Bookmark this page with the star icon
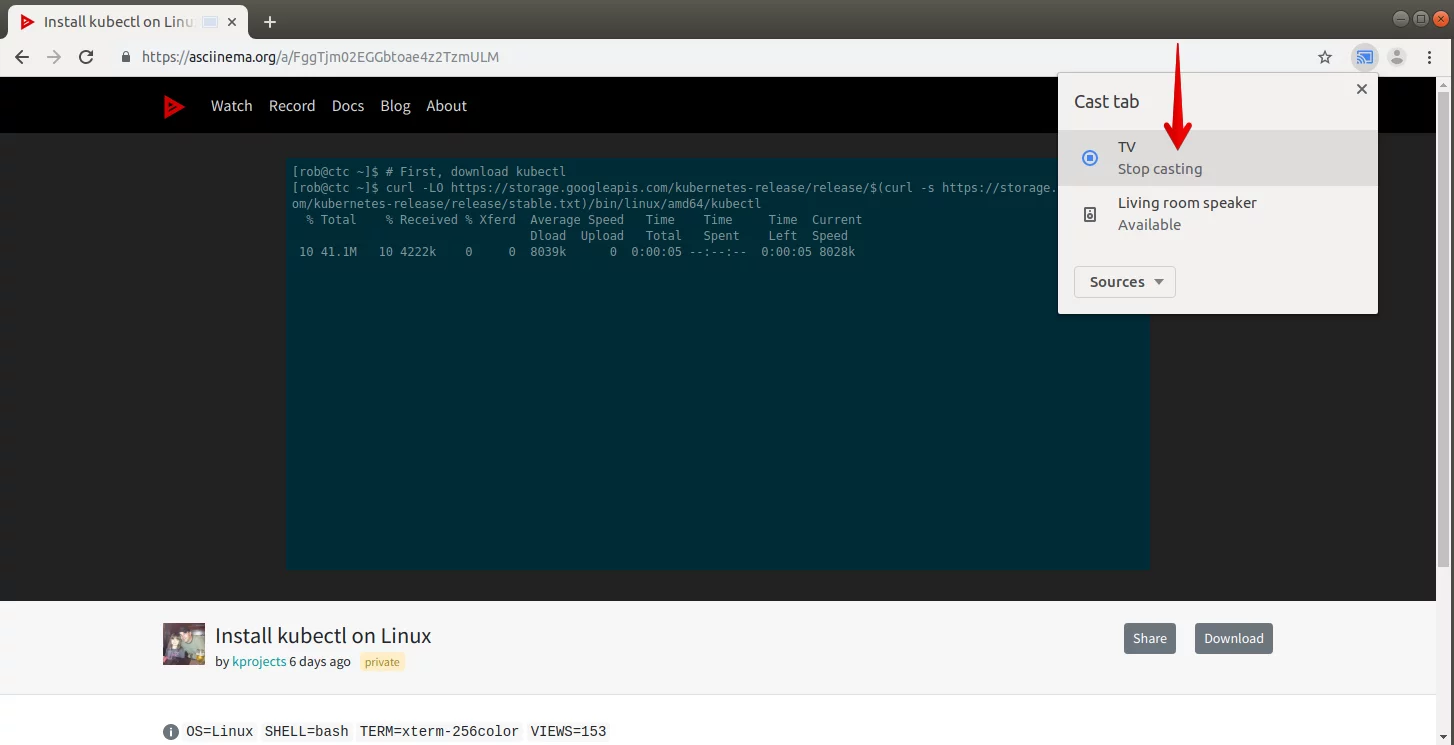The image size is (1454, 745). pos(1325,57)
